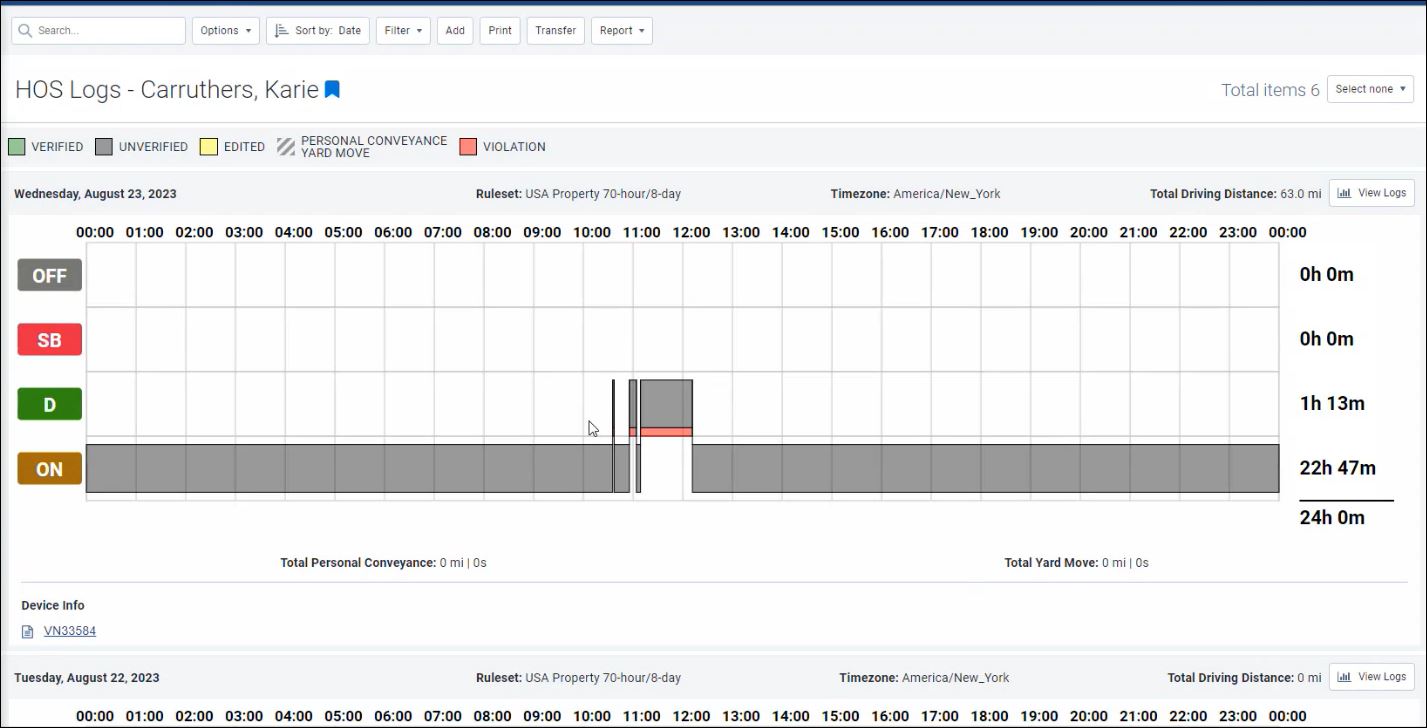
Task: Click the blue bookmark icon beside Carruthers, Karie
Action: click(332, 90)
